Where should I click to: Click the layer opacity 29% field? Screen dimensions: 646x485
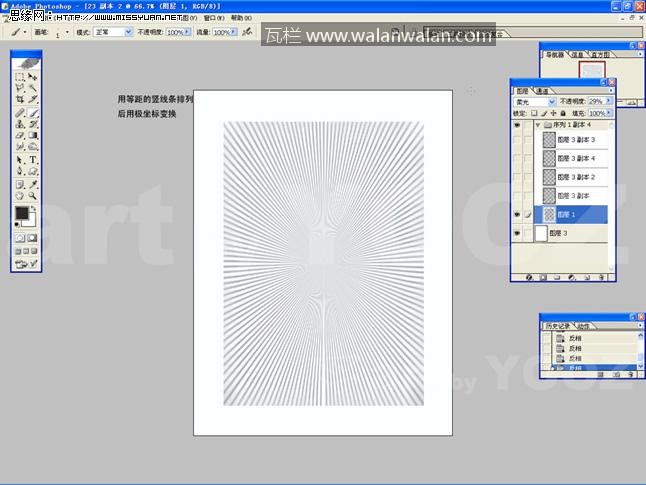pos(595,102)
